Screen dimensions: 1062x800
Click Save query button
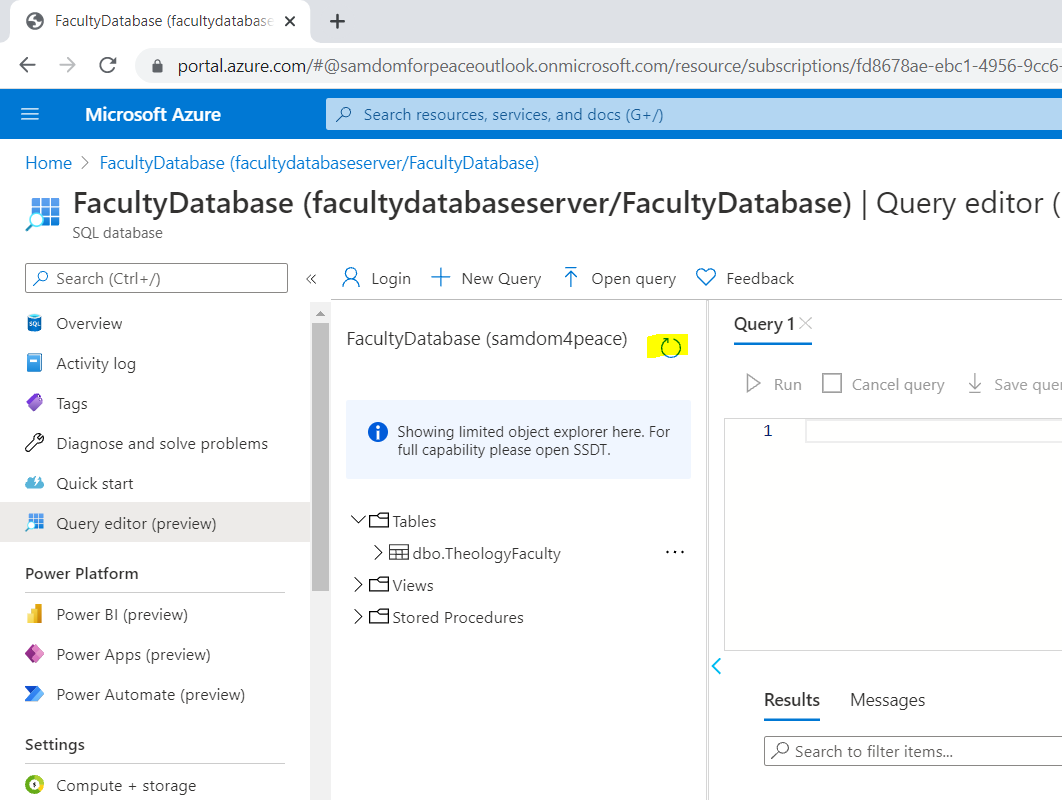click(1014, 384)
